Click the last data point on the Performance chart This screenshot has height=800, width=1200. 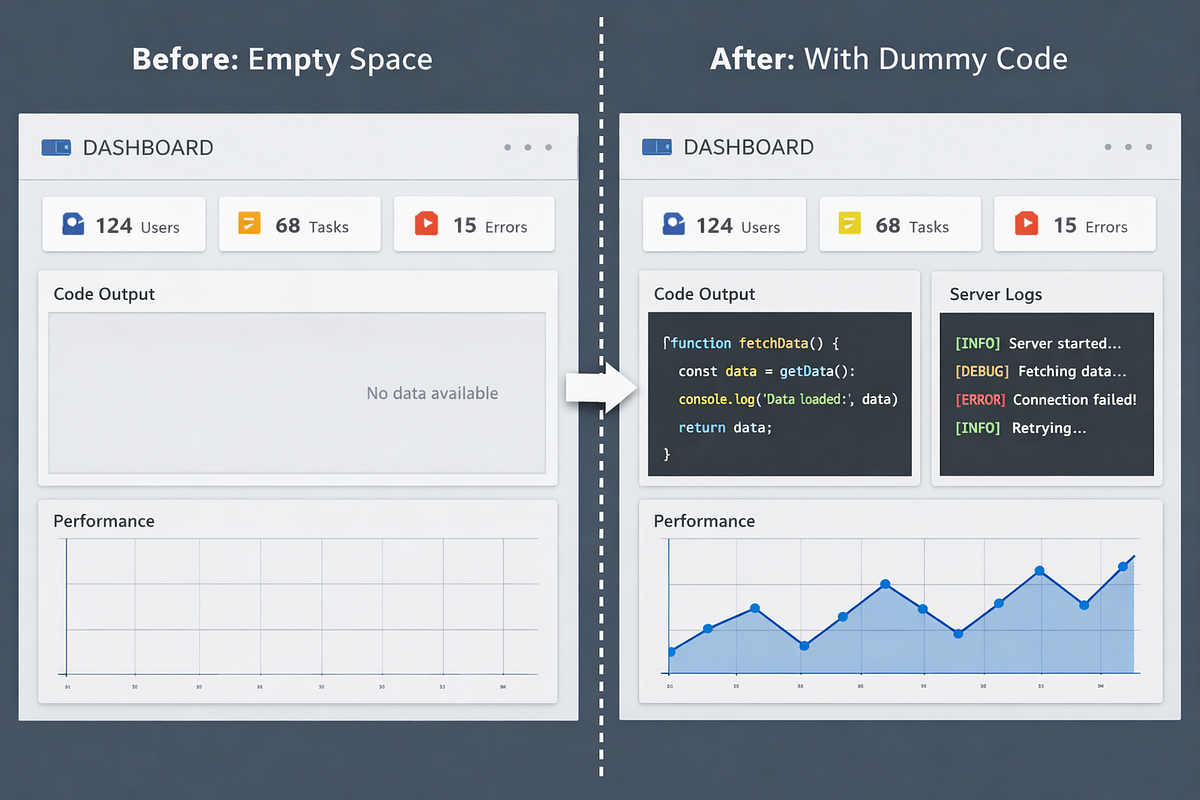(x=1123, y=566)
